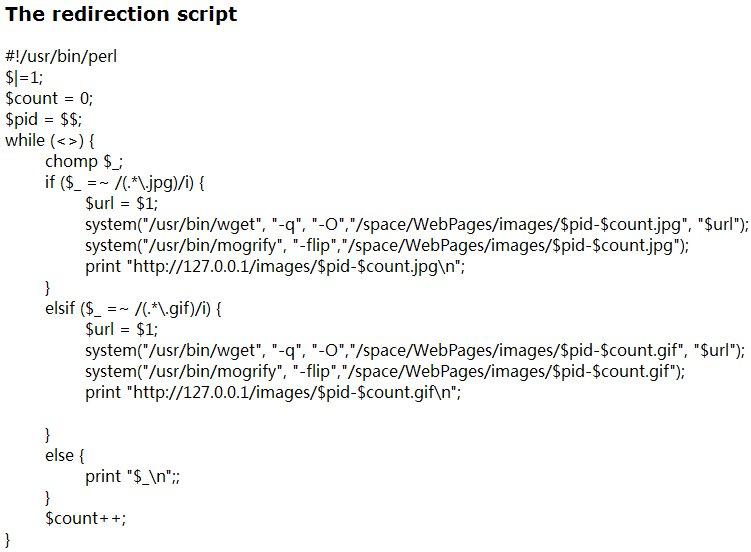Click the "$url = $1;" line under the jpg if
The height and width of the screenshot is (552, 751).
click(x=122, y=204)
